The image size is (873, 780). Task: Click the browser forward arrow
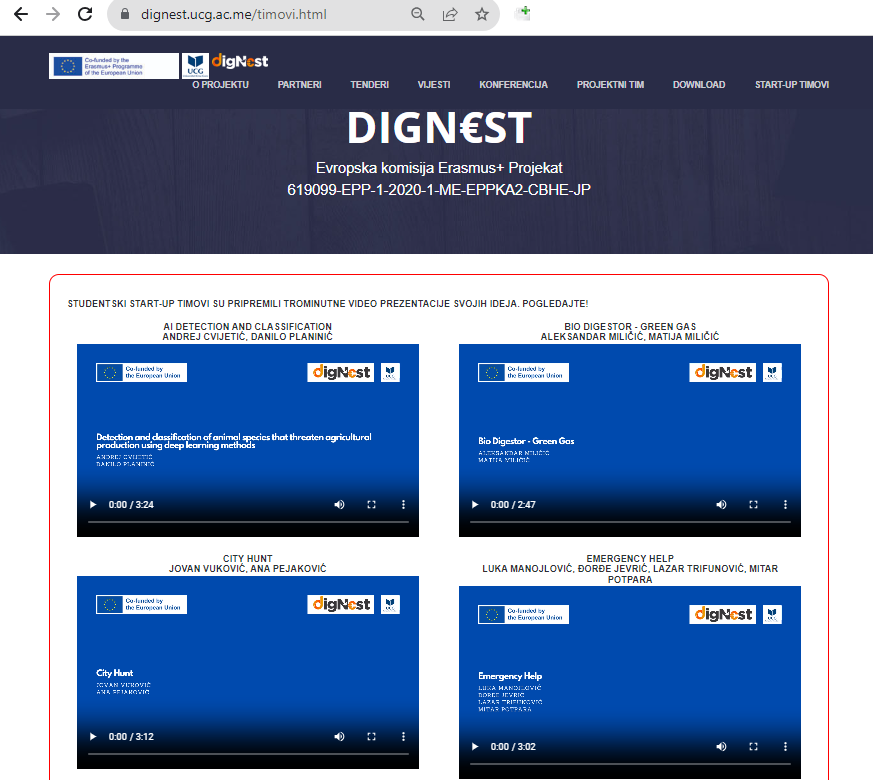tap(53, 14)
